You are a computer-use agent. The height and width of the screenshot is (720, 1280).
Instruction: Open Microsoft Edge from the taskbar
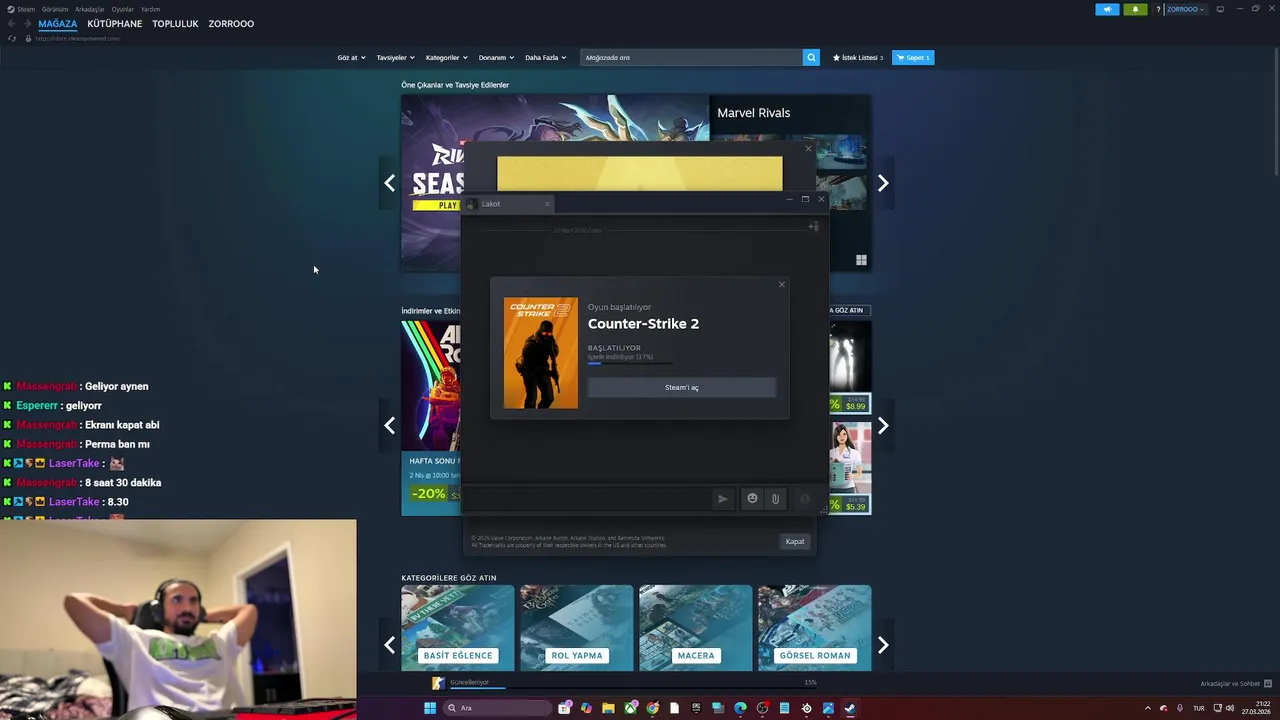pyautogui.click(x=740, y=708)
